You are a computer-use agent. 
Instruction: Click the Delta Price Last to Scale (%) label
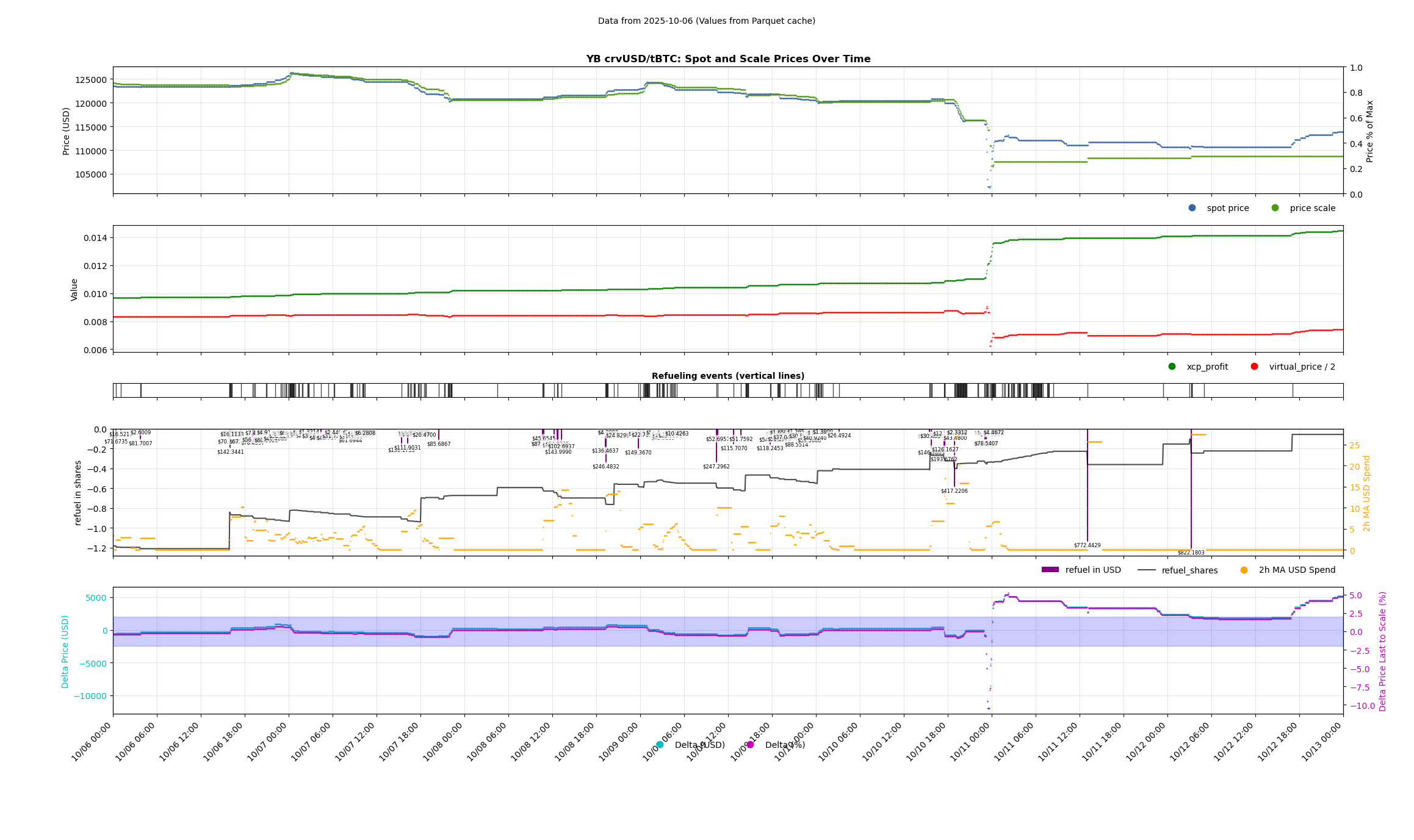pyautogui.click(x=1382, y=651)
